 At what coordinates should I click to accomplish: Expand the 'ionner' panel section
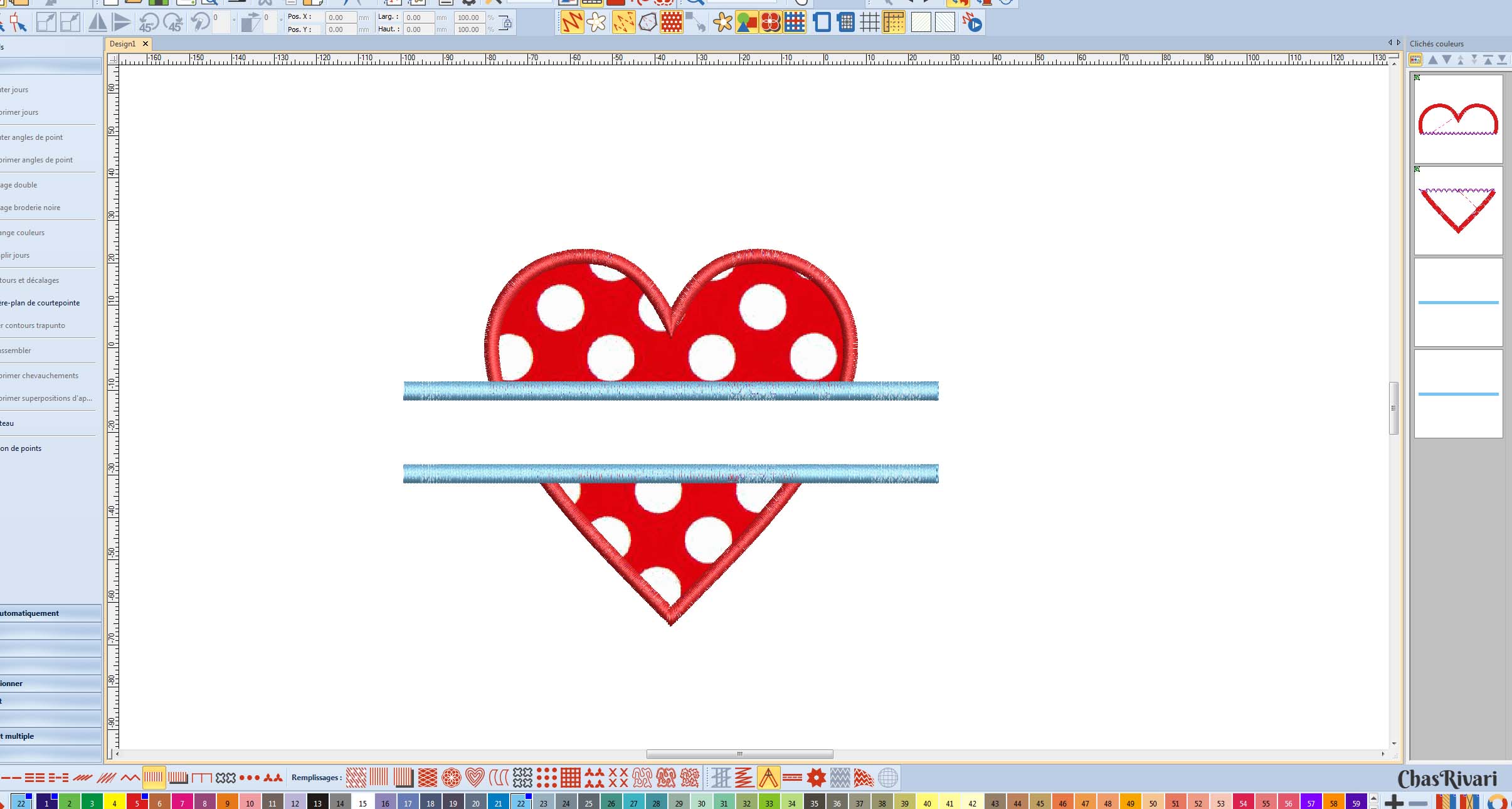coord(50,684)
